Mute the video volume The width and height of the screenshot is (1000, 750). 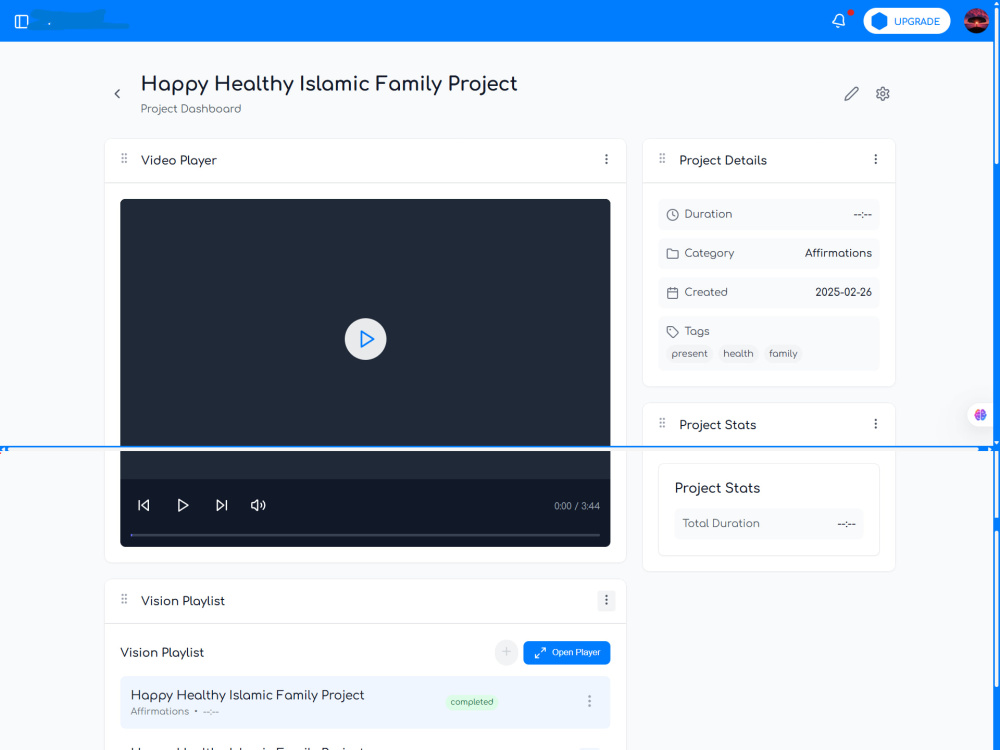(x=258, y=505)
